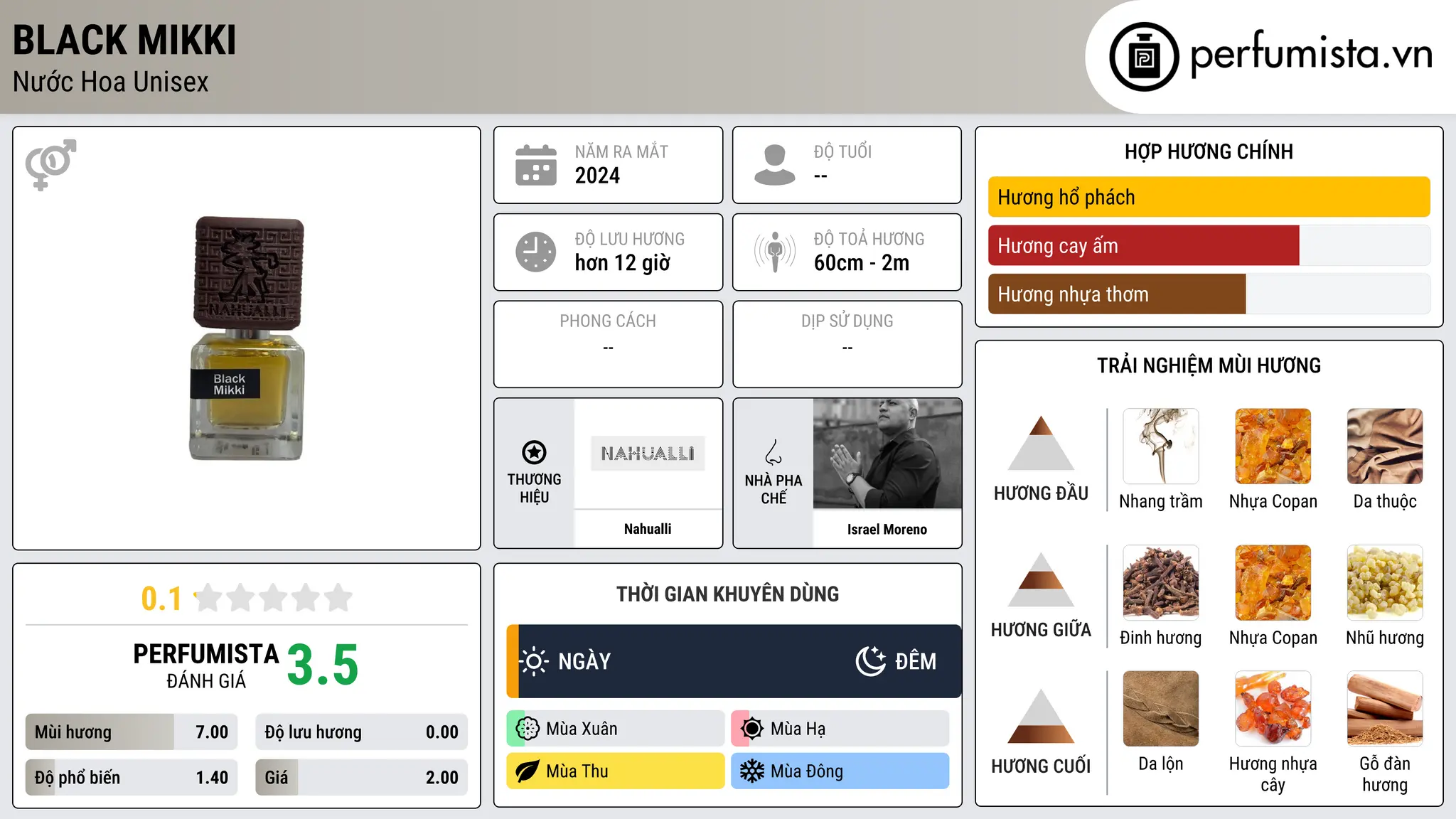Click the star badge icon above Thương hiệu
The width and height of the screenshot is (1456, 819).
tap(534, 452)
